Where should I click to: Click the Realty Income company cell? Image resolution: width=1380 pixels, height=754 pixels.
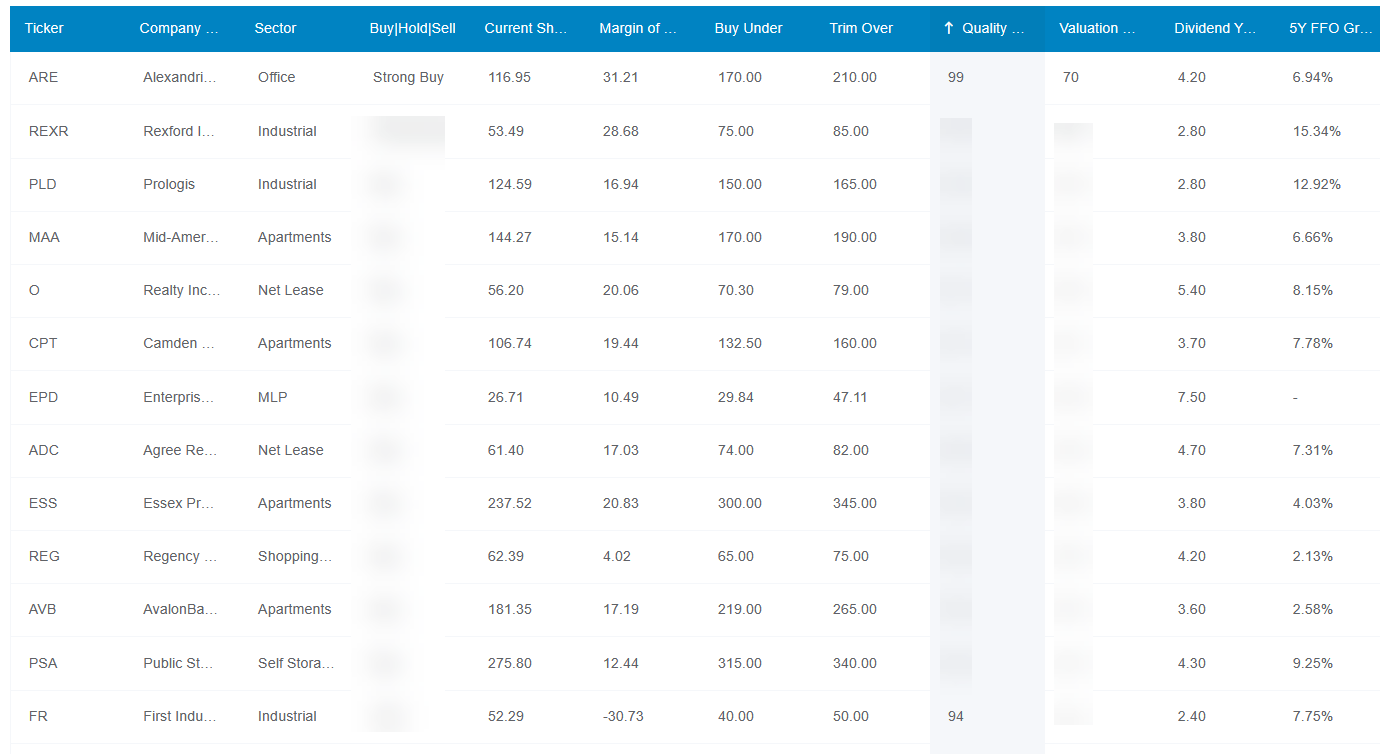point(177,290)
